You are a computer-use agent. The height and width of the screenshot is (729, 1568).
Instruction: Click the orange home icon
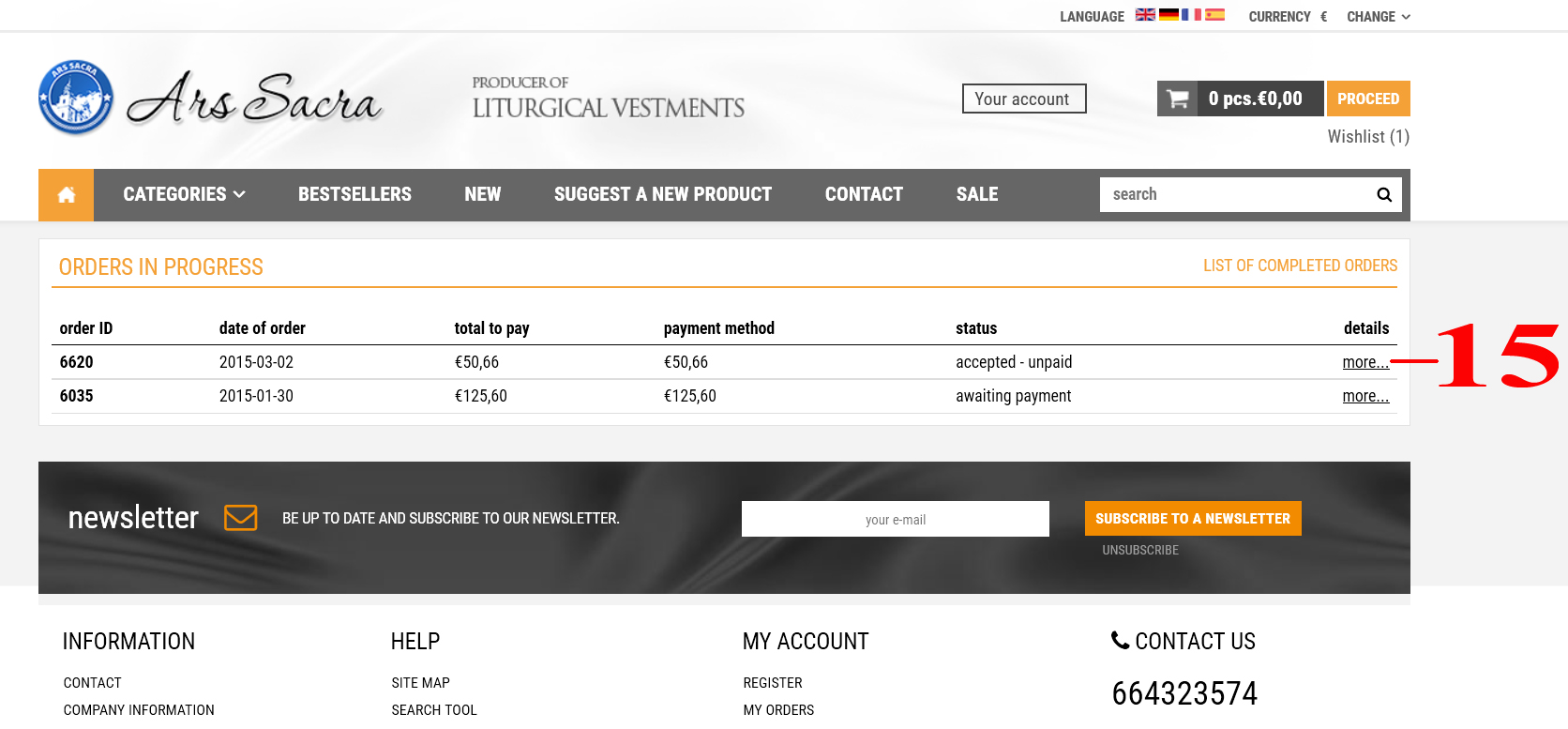66,195
